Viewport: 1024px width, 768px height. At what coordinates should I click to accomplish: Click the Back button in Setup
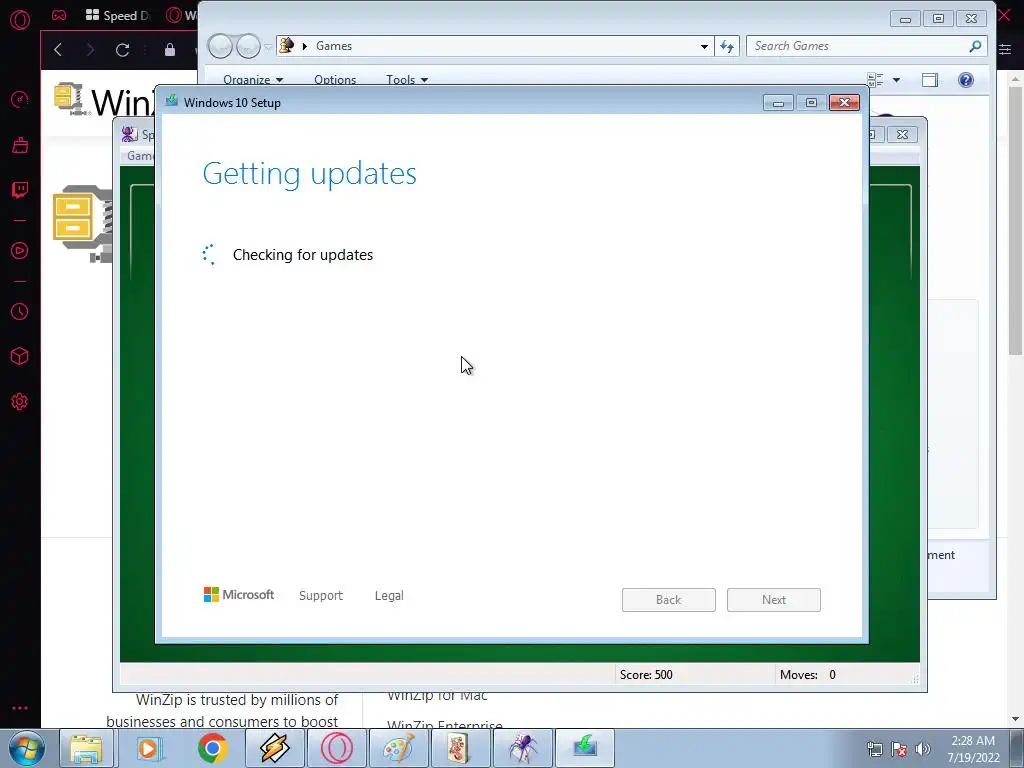[669, 600]
